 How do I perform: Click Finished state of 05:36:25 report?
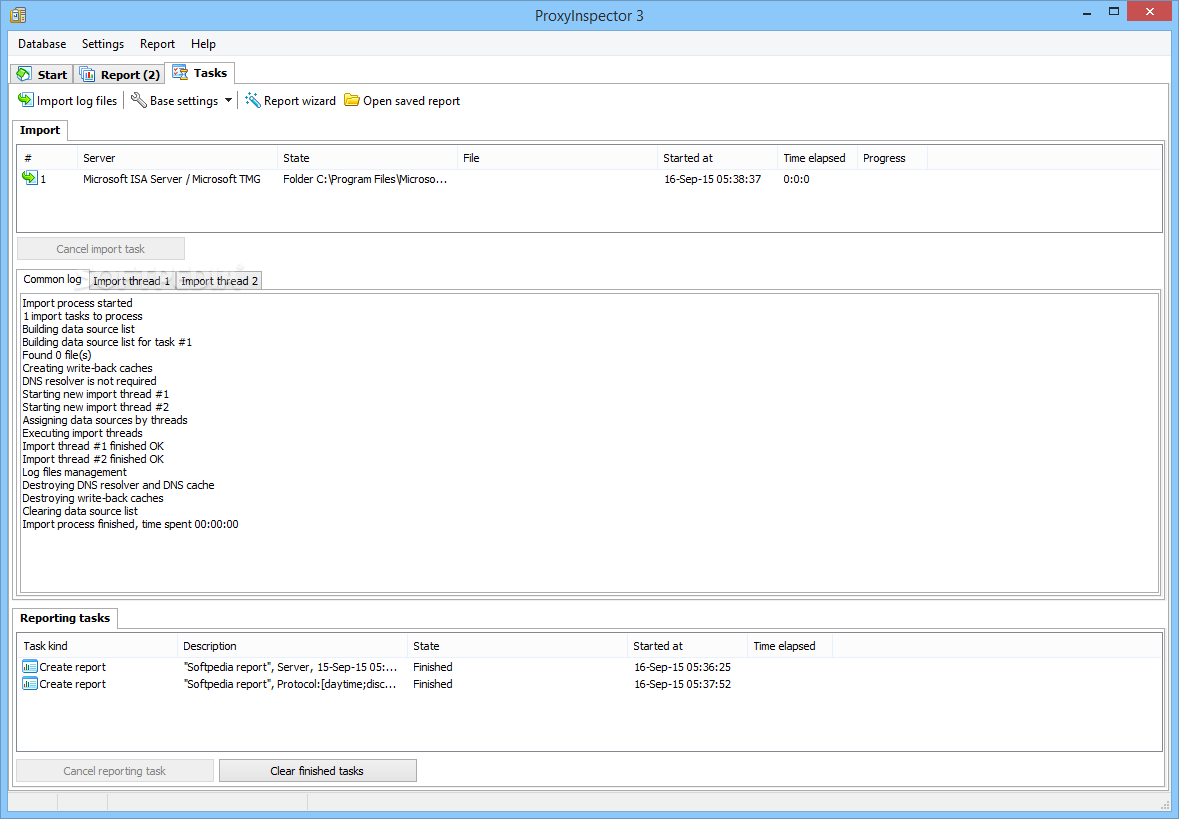pyautogui.click(x=432, y=667)
